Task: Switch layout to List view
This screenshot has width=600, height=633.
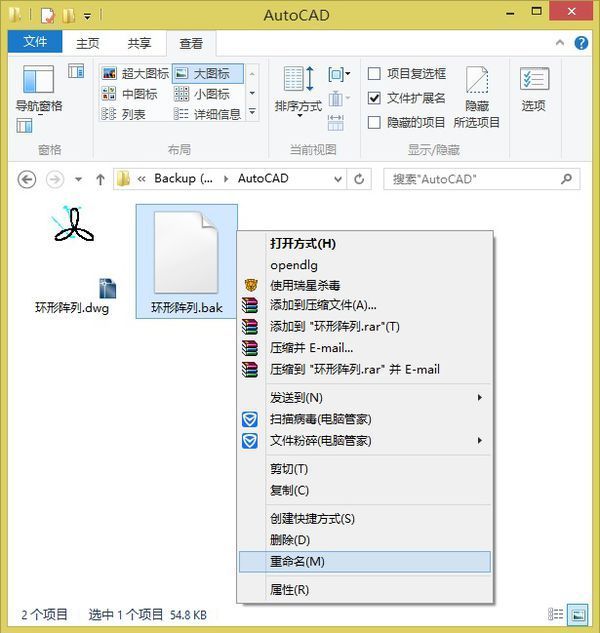Action: pyautogui.click(x=124, y=115)
